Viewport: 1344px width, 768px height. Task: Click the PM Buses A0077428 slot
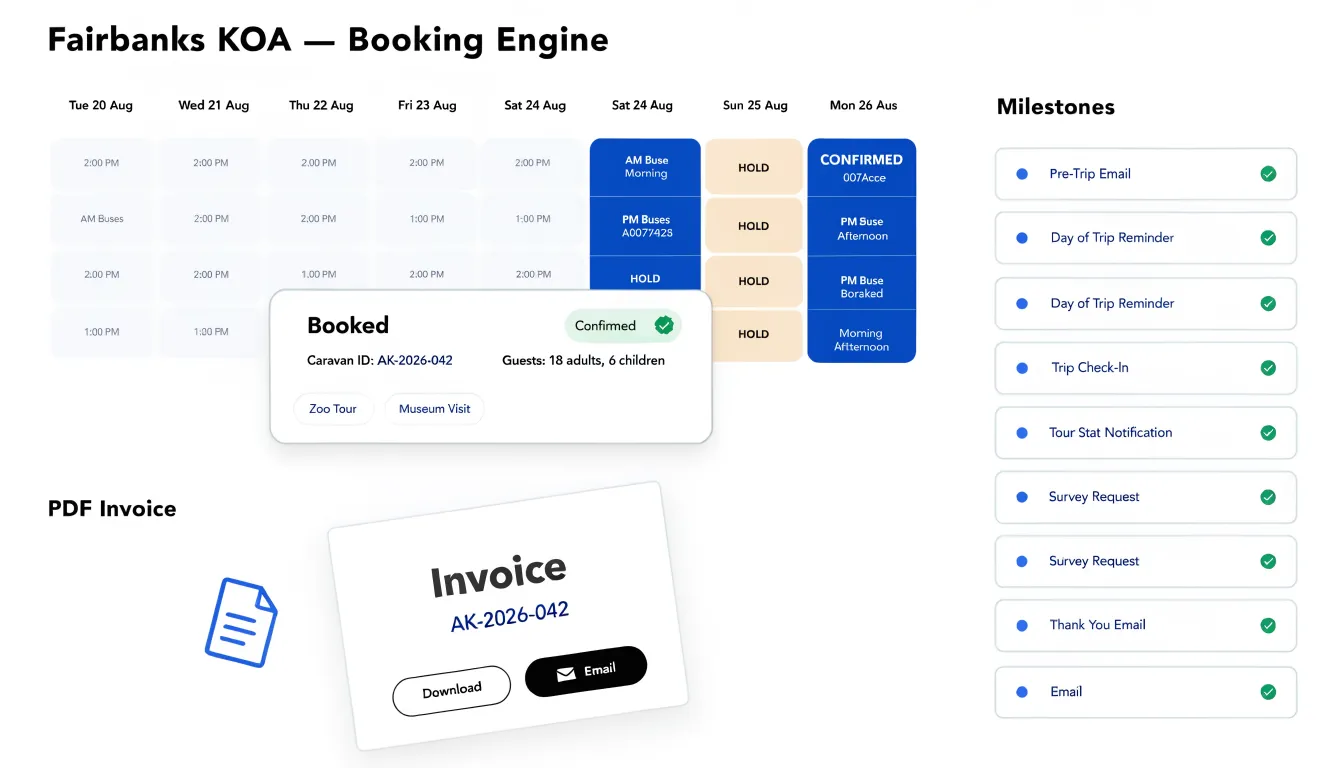tap(646, 226)
